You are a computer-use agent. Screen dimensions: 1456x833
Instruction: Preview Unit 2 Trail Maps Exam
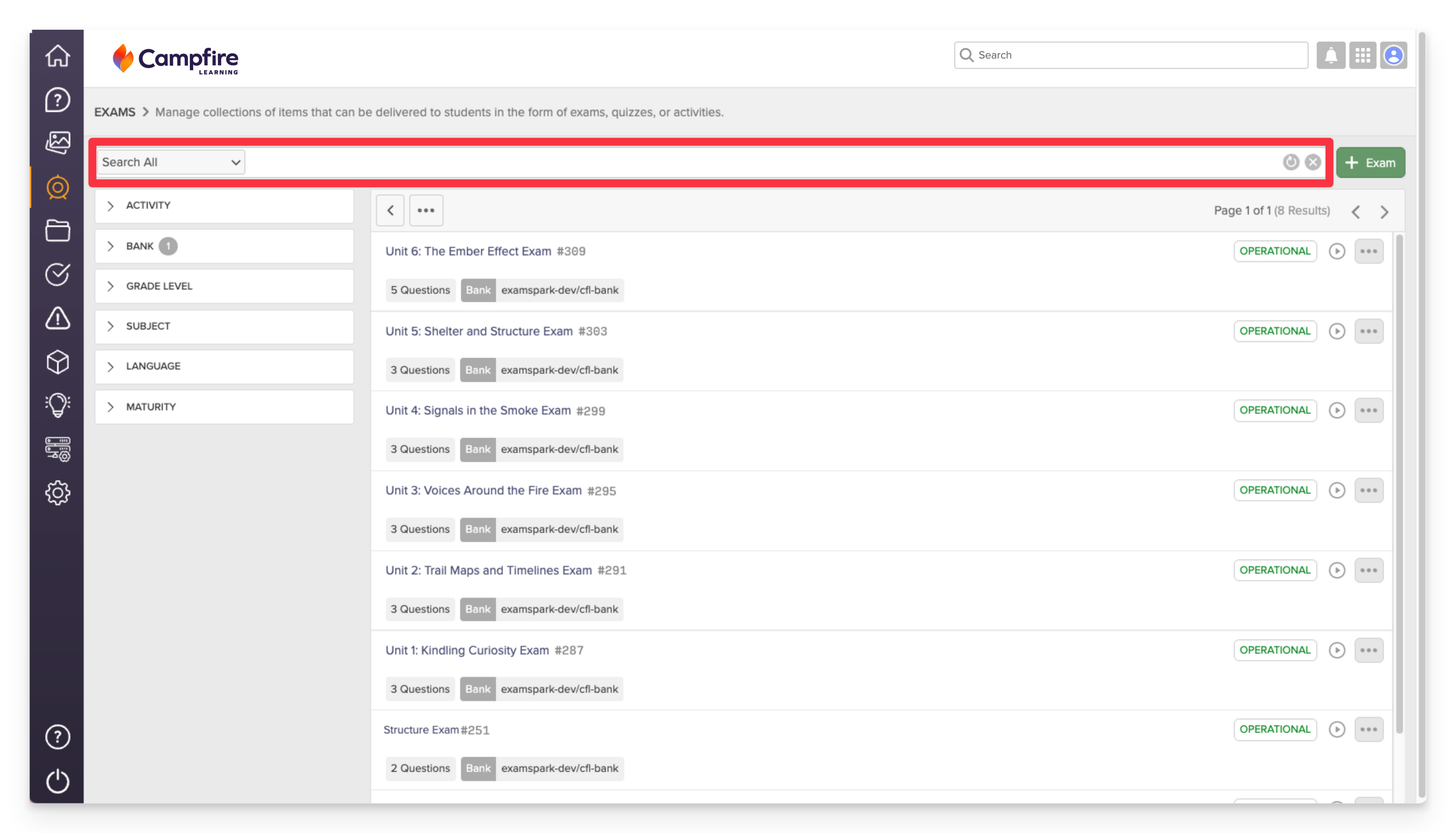1337,570
